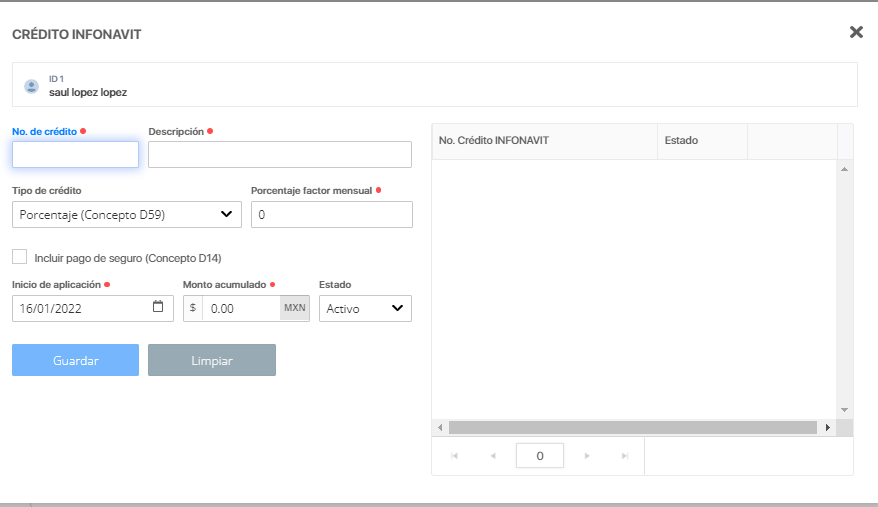Sort by No. Crédito INFONAVIT column
Image resolution: width=878 pixels, height=507 pixels.
pyautogui.click(x=544, y=141)
